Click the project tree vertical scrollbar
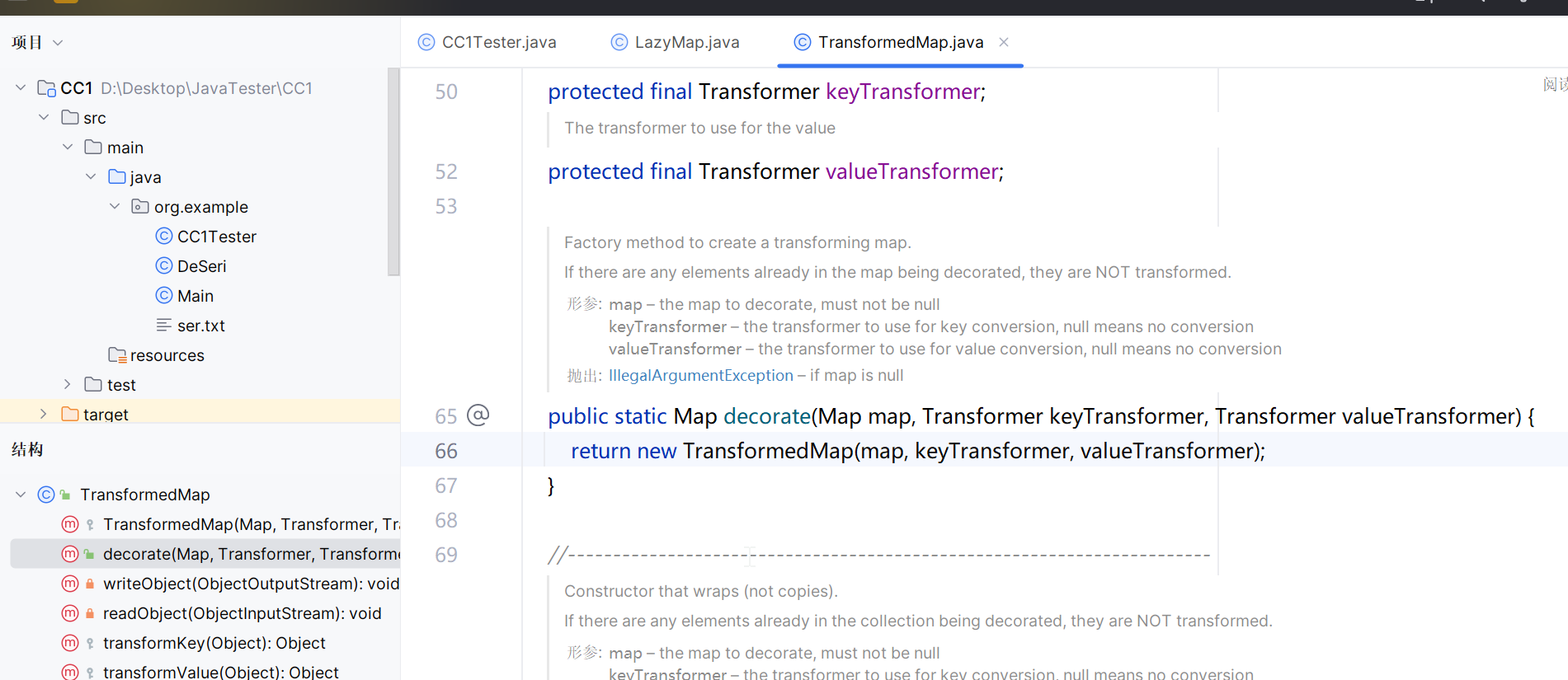The image size is (1568, 680). (393, 173)
